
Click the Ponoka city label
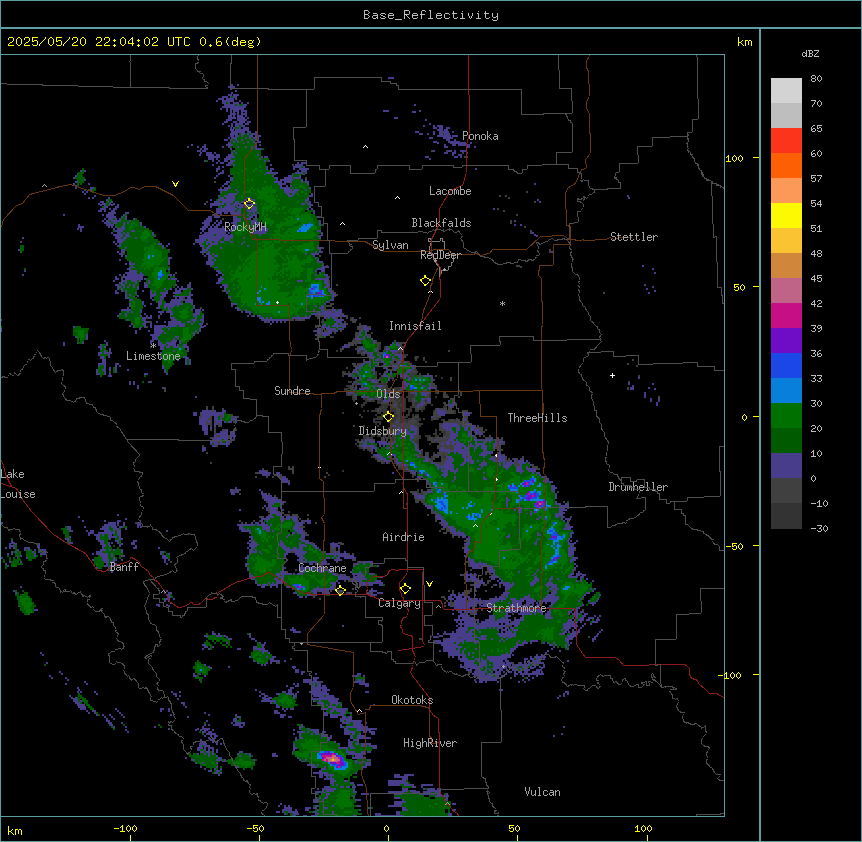coord(480,136)
